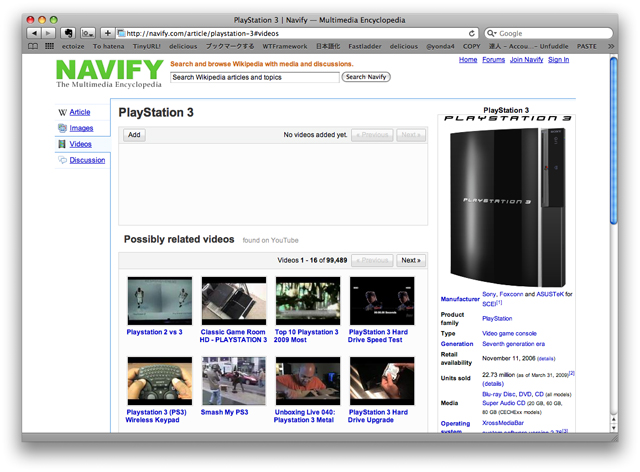
Task: Focus the Google search box
Action: tap(549, 33)
